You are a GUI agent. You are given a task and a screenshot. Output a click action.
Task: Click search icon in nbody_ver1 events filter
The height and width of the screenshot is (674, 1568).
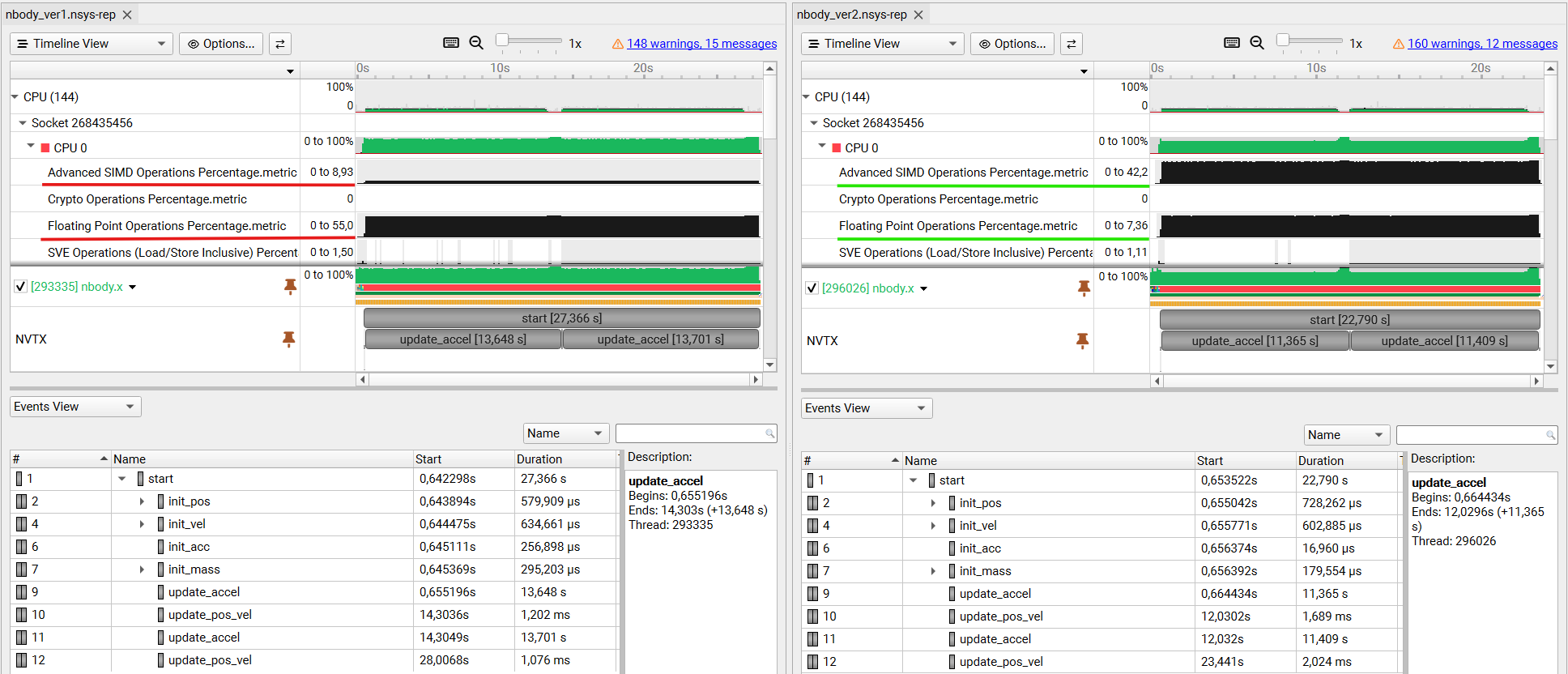click(769, 434)
